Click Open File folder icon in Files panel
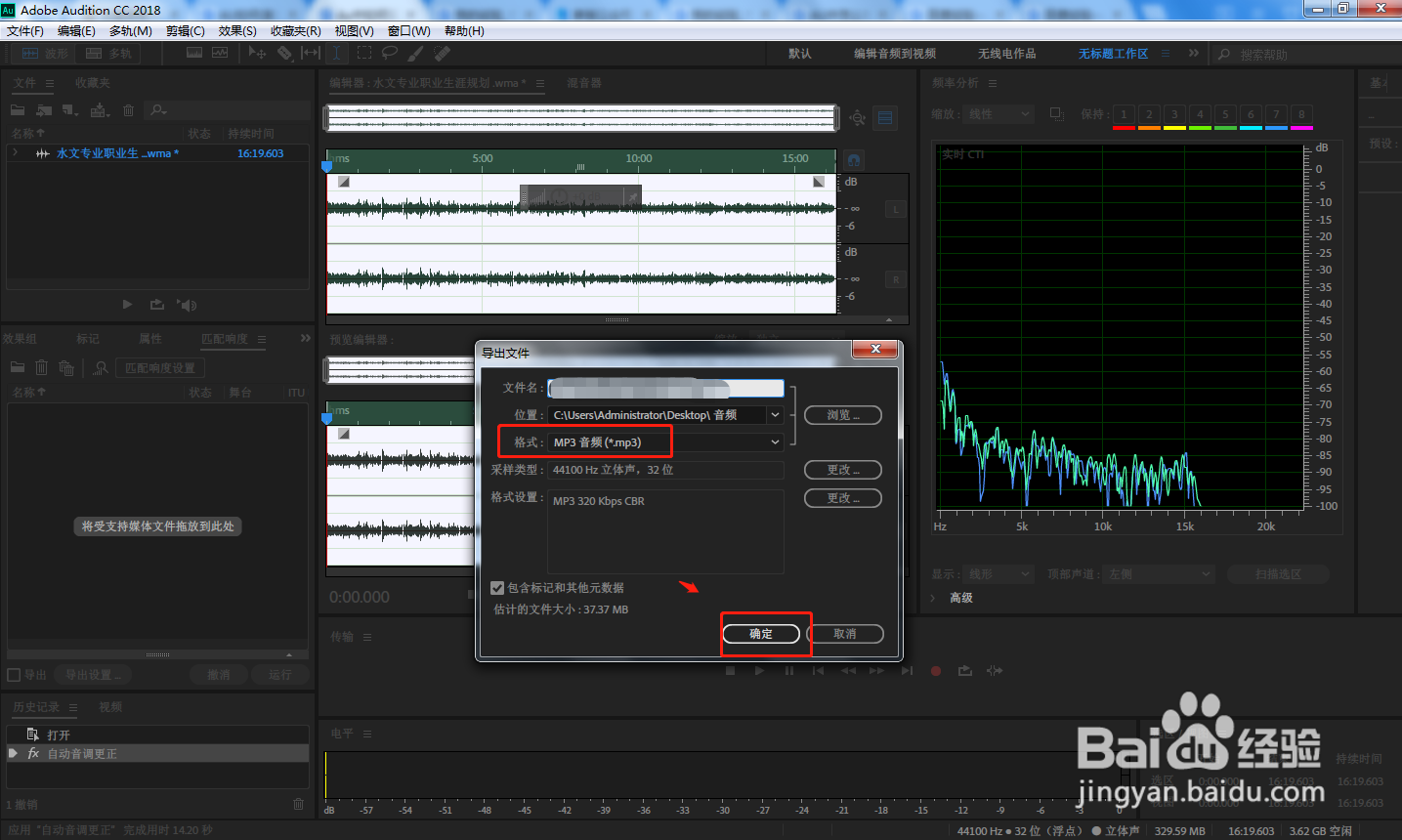 tap(18, 110)
